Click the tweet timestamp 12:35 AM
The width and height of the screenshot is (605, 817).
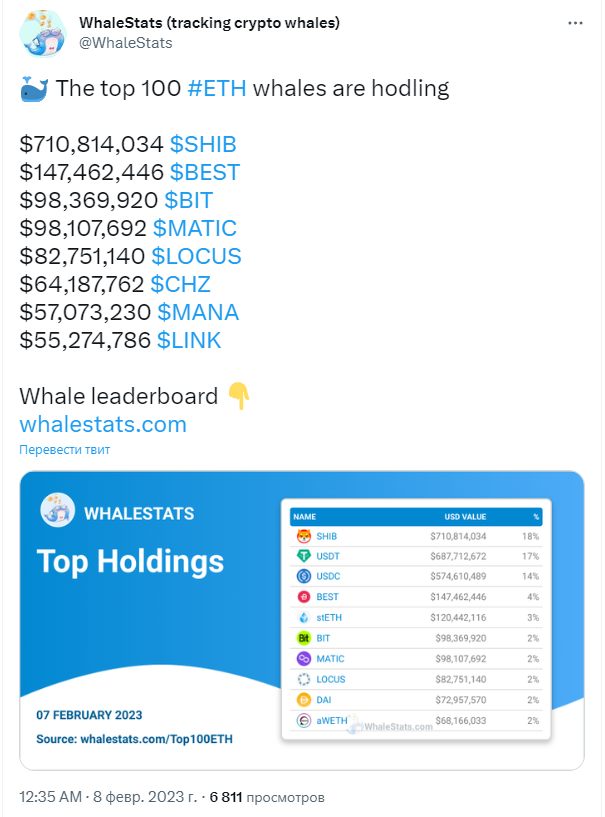(51, 797)
